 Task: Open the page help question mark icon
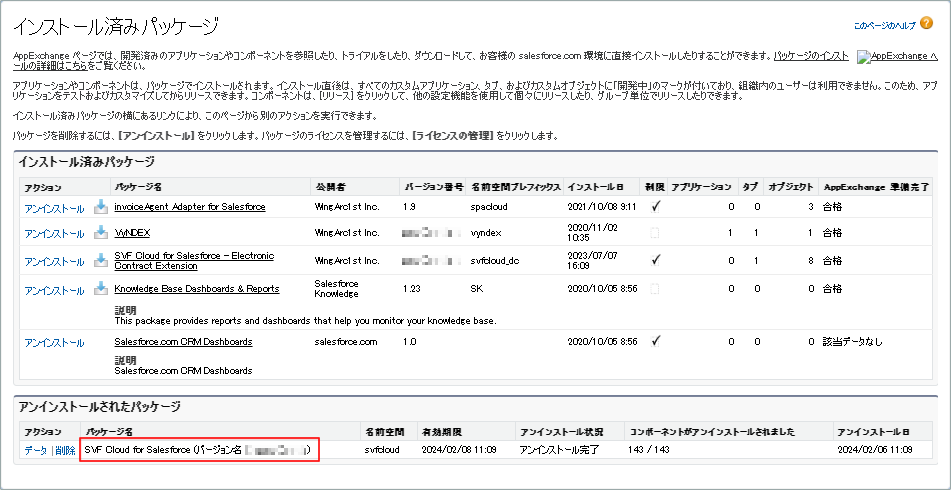click(926, 24)
